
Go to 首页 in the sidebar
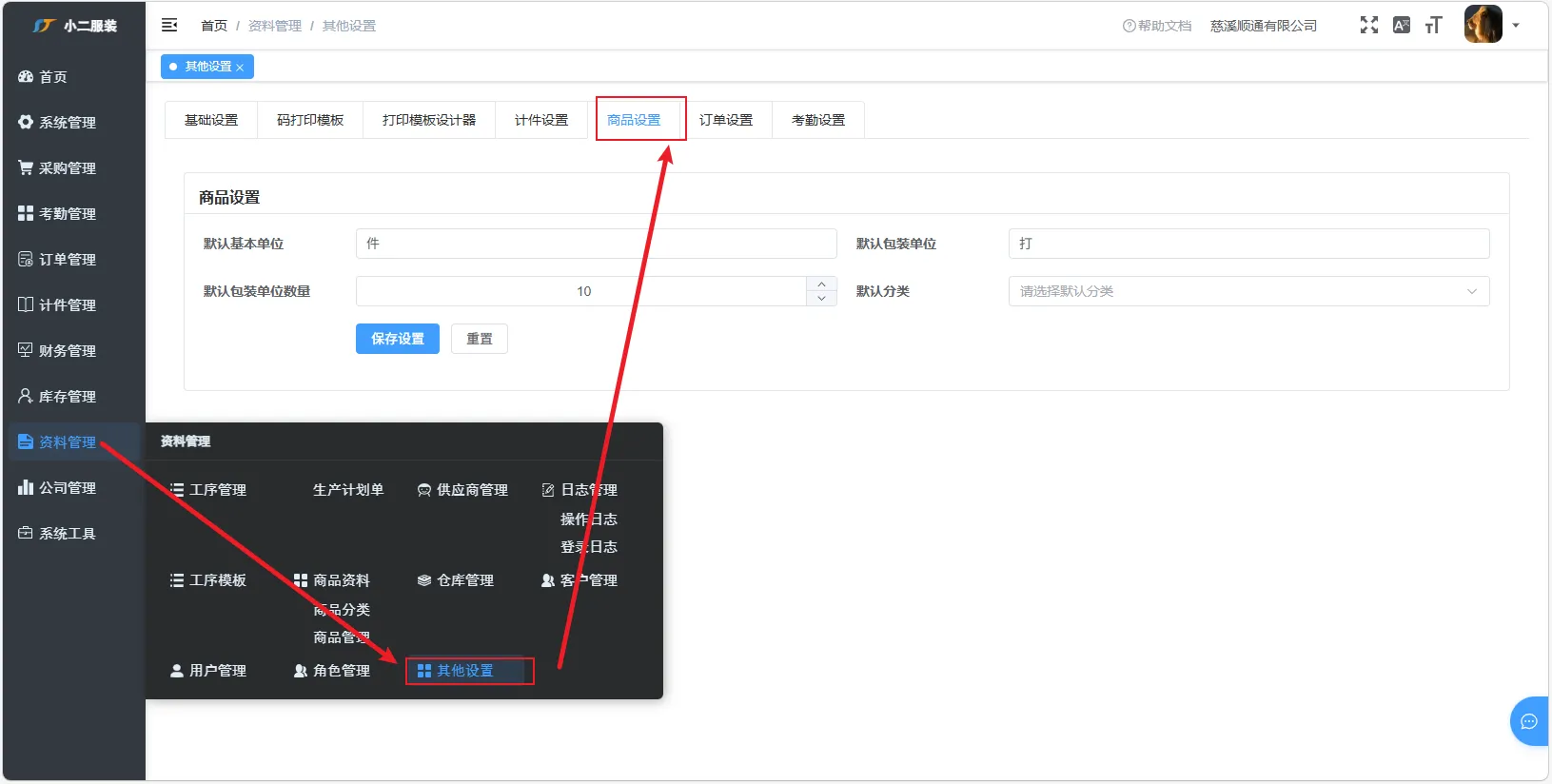(x=72, y=77)
